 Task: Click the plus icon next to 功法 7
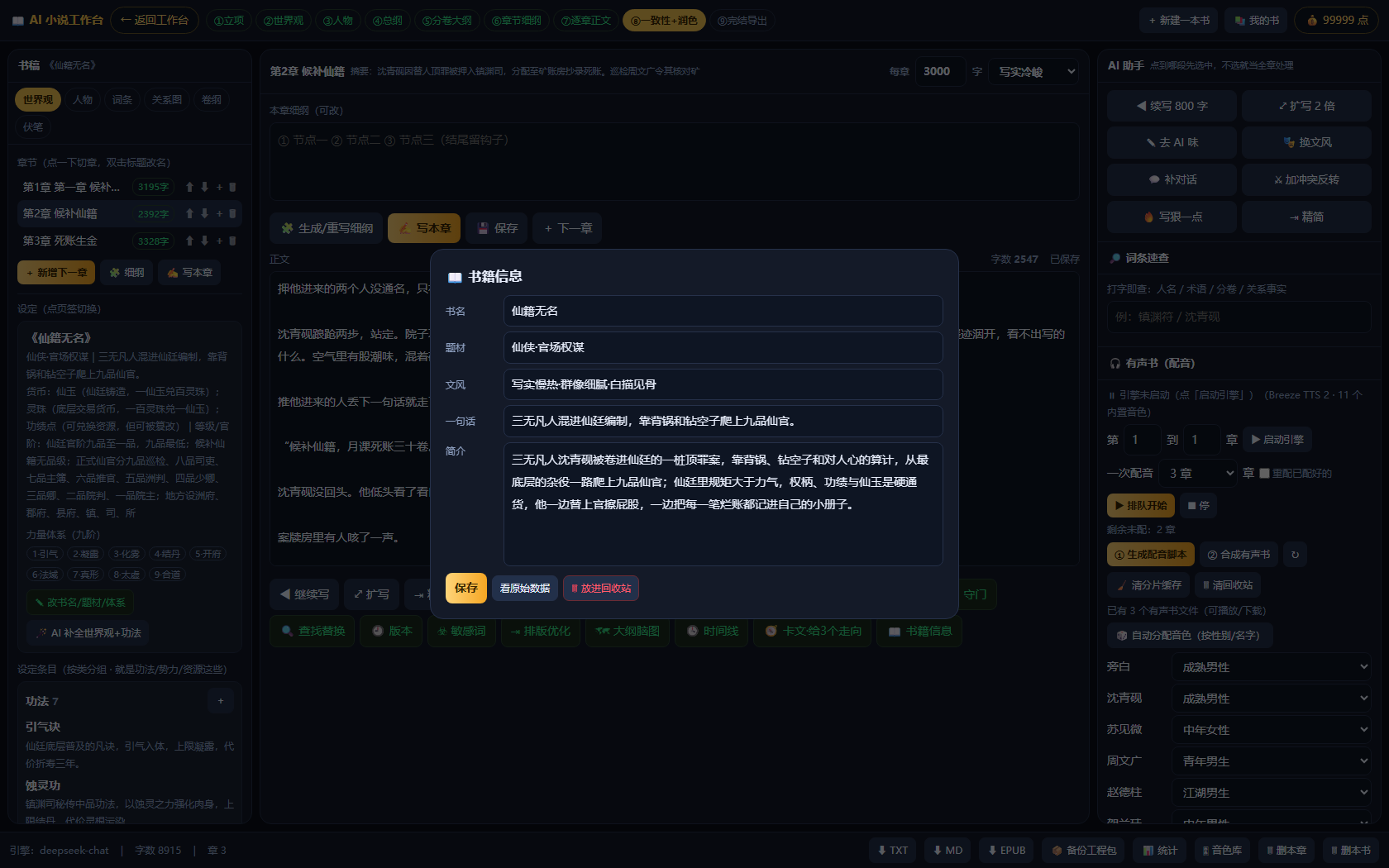point(221,701)
